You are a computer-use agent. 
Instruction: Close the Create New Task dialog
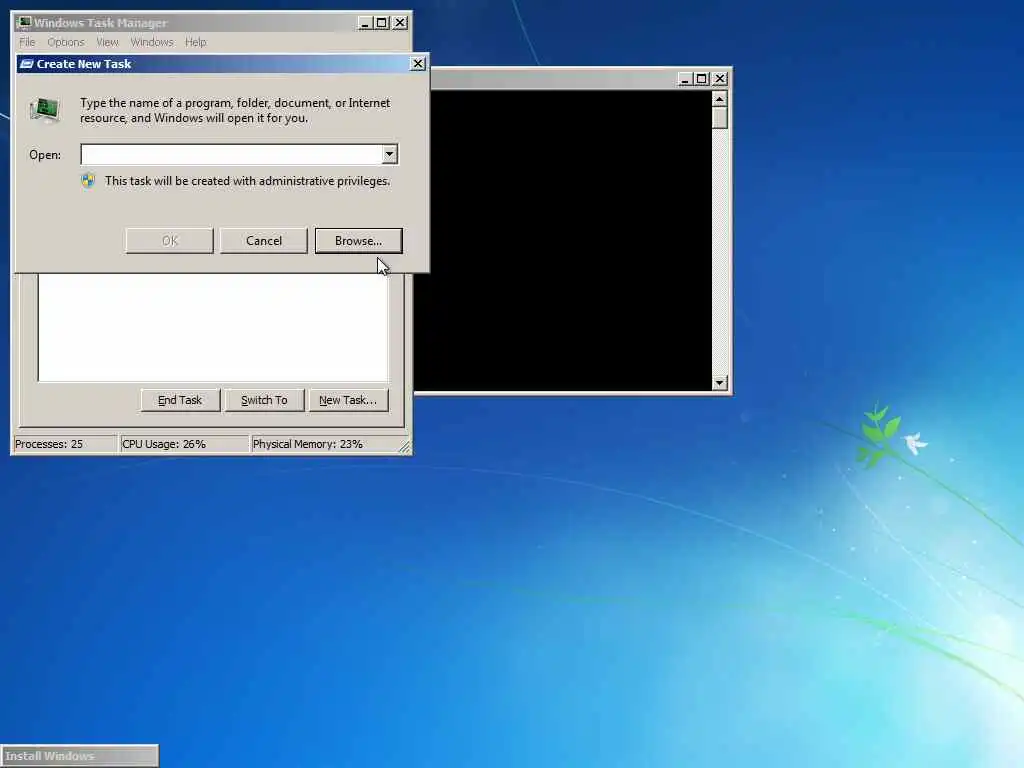417,63
